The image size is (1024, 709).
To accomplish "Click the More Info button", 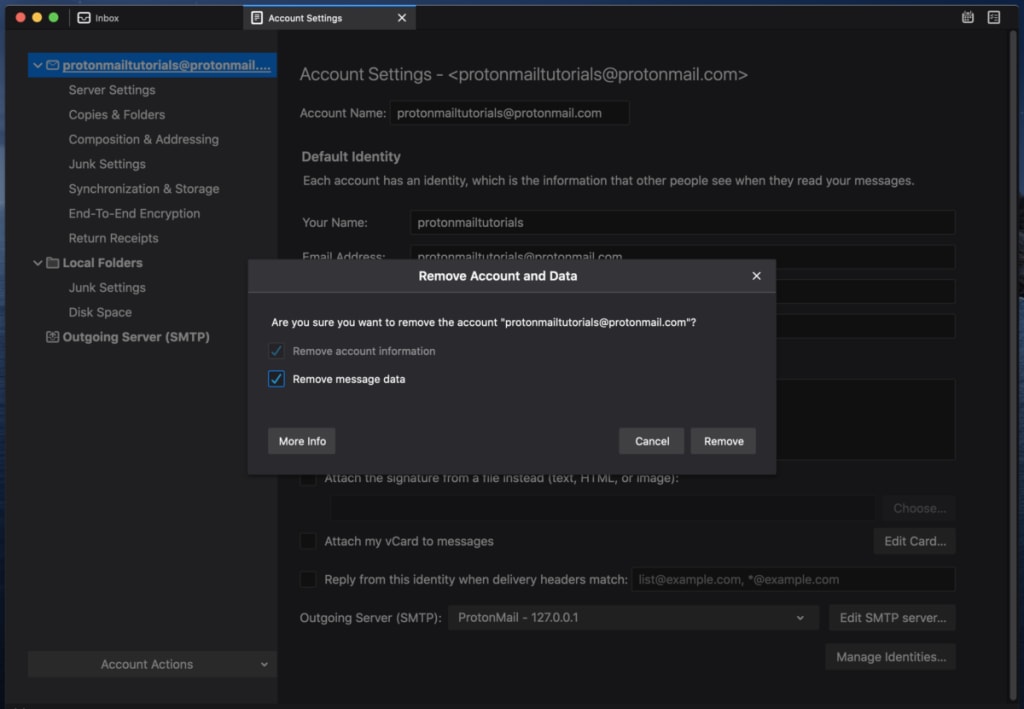I will [x=302, y=441].
